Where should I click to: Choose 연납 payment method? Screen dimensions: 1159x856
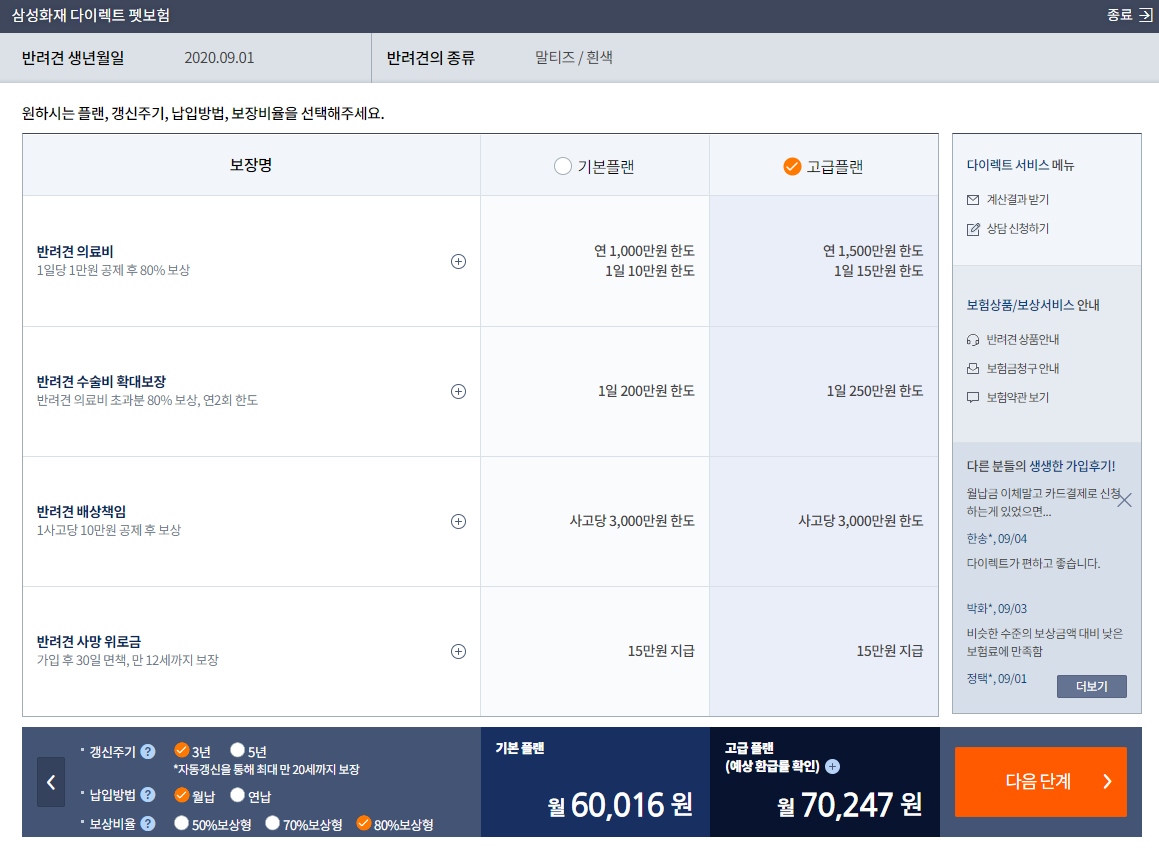pos(237,795)
